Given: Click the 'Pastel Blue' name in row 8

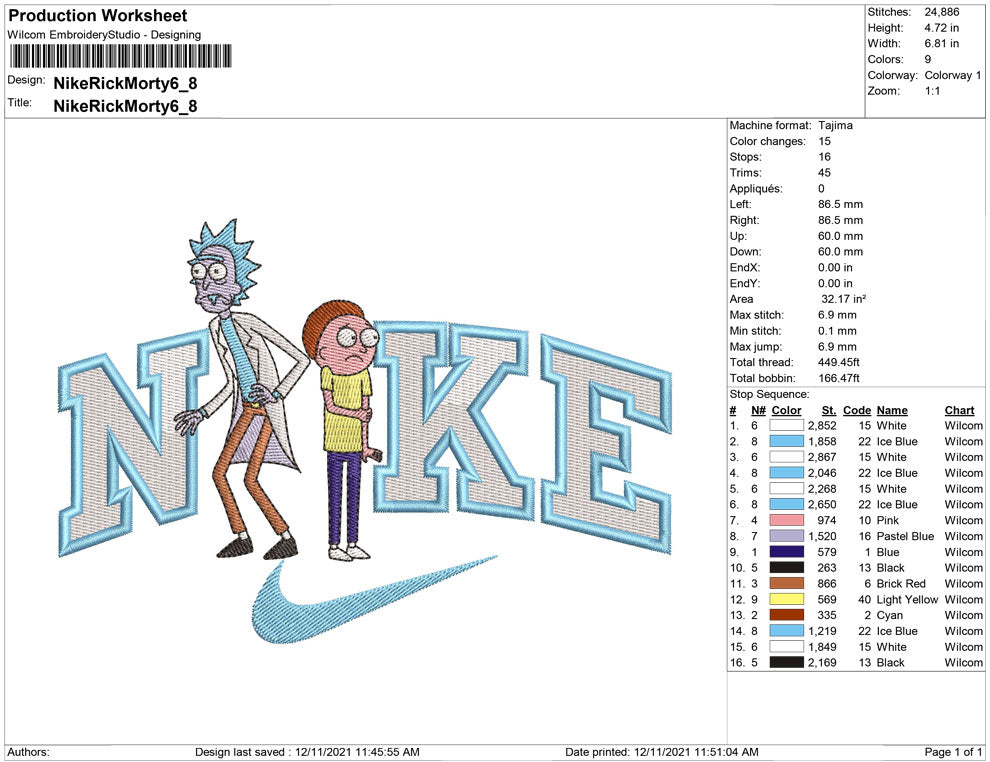Looking at the screenshot, I should click(x=905, y=536).
